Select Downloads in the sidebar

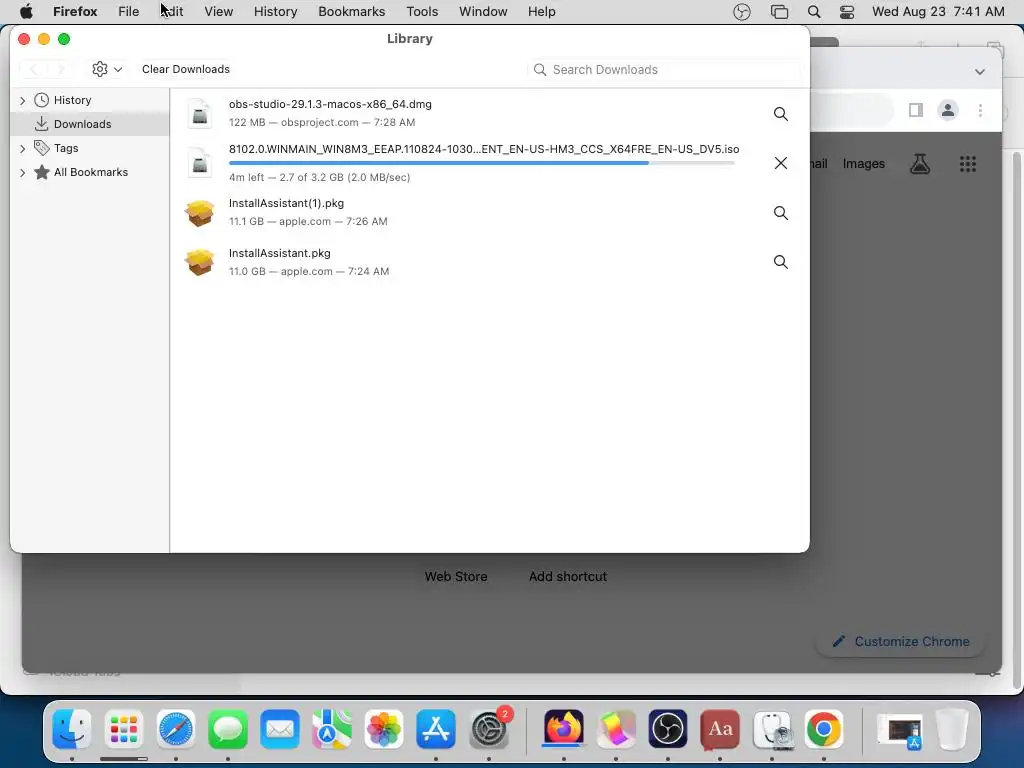(x=82, y=124)
